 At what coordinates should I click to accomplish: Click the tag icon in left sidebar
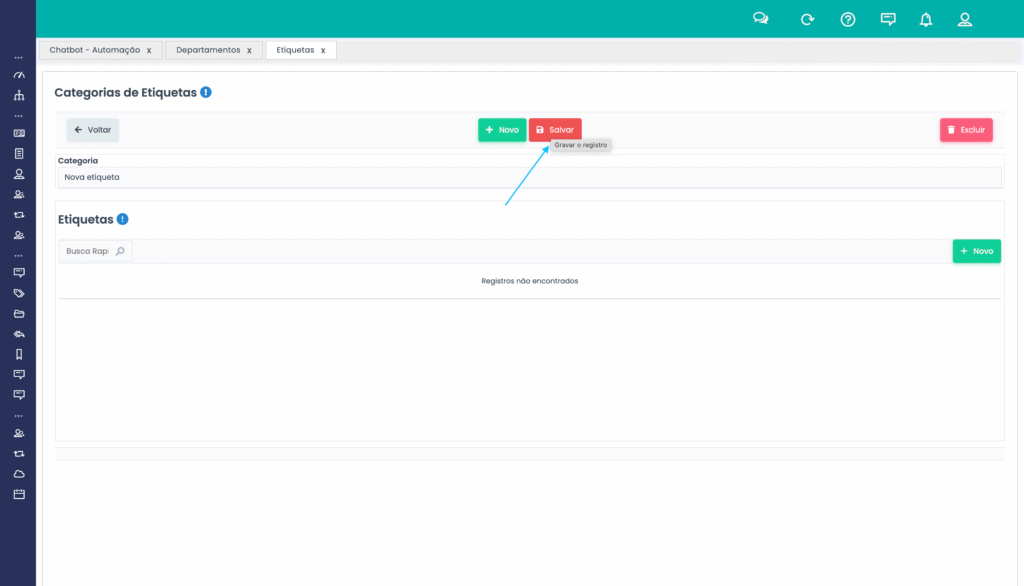tap(18, 293)
